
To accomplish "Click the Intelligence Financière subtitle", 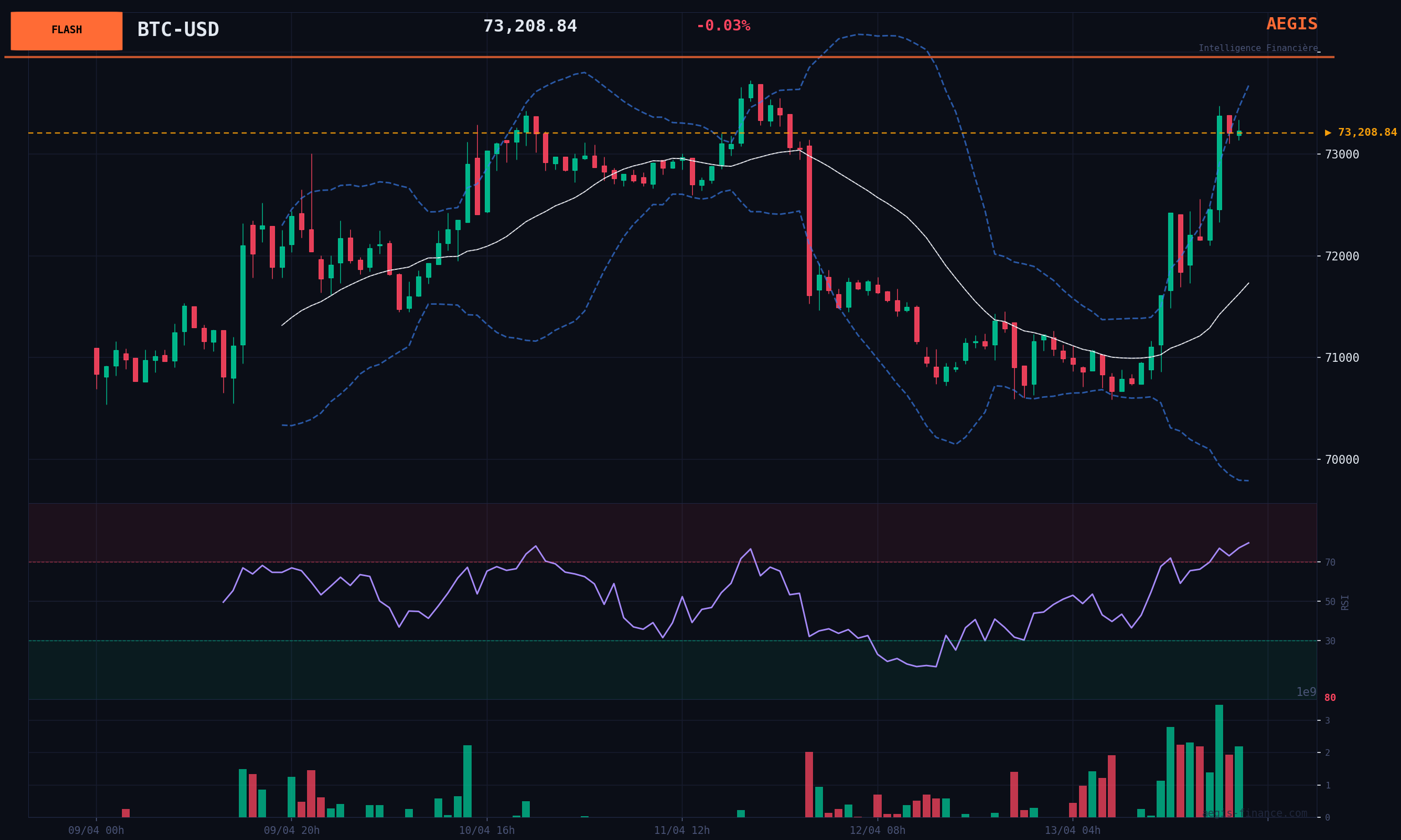I will coord(1258,48).
